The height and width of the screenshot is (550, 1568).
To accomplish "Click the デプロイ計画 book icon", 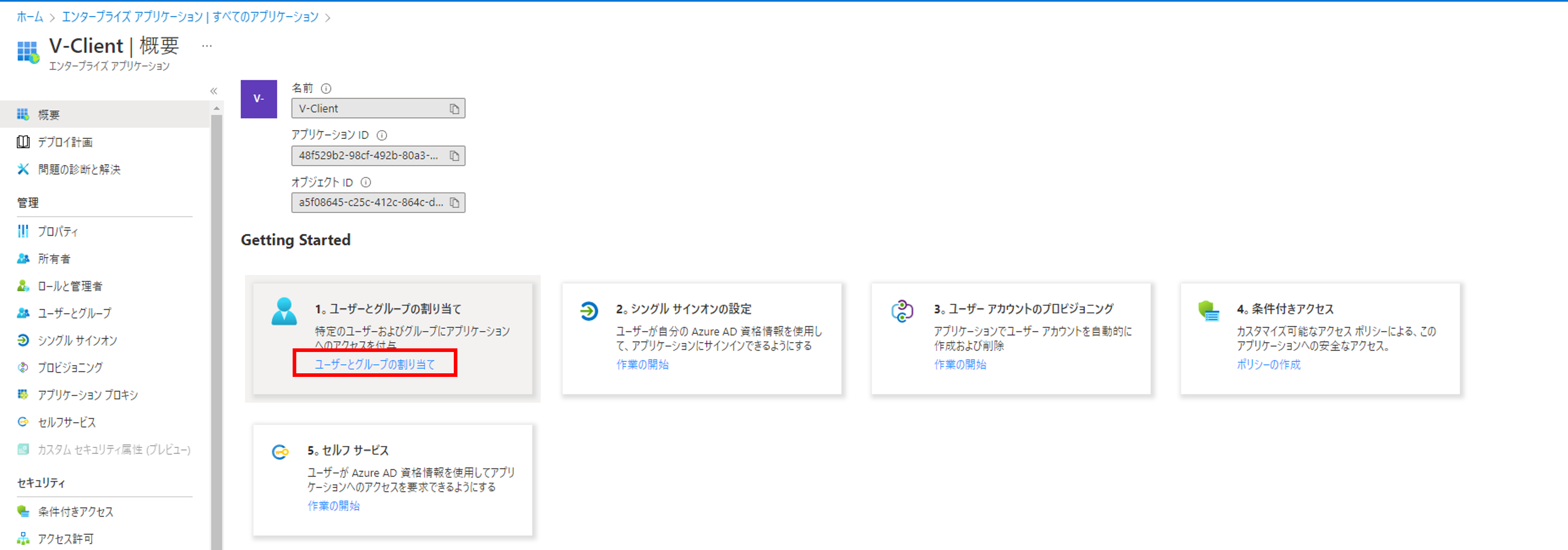I will [x=23, y=142].
